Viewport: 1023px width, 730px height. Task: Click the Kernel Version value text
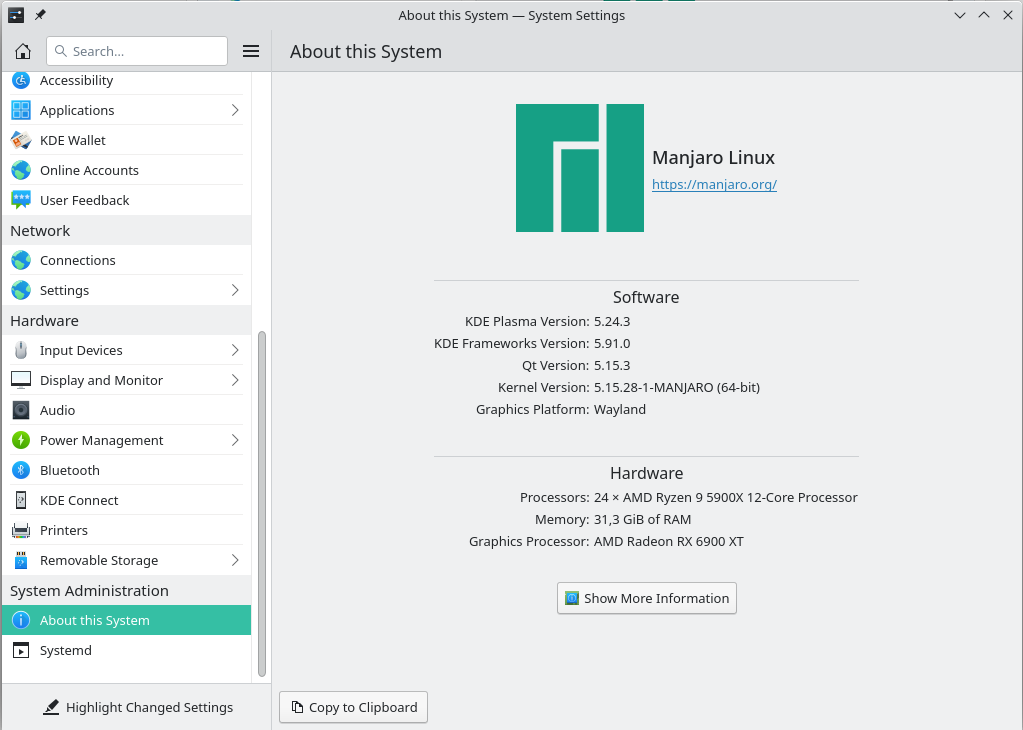(677, 388)
